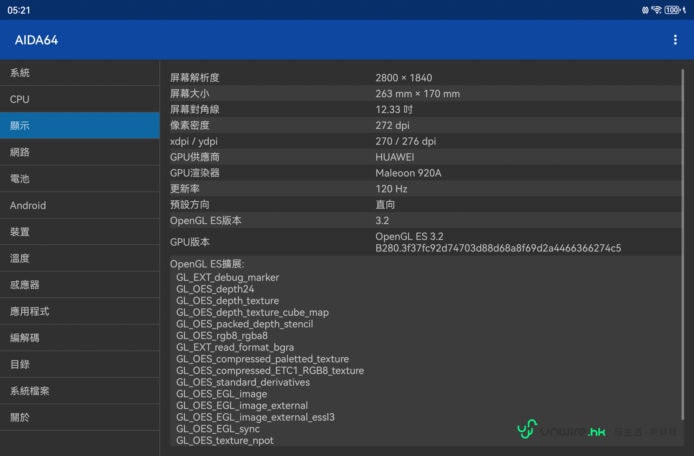Tap the battery indicator in status bar
Screen dimensions: 694x456
[672, 10]
